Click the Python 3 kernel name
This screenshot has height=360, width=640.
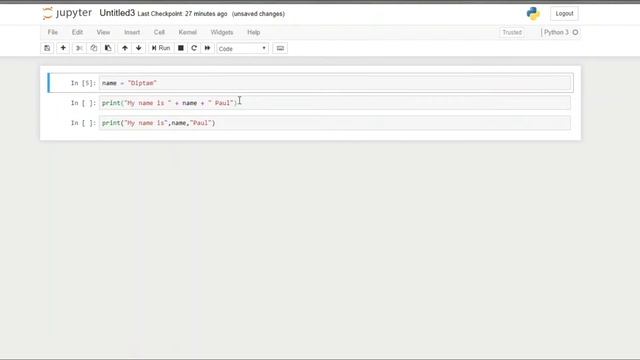click(556, 32)
